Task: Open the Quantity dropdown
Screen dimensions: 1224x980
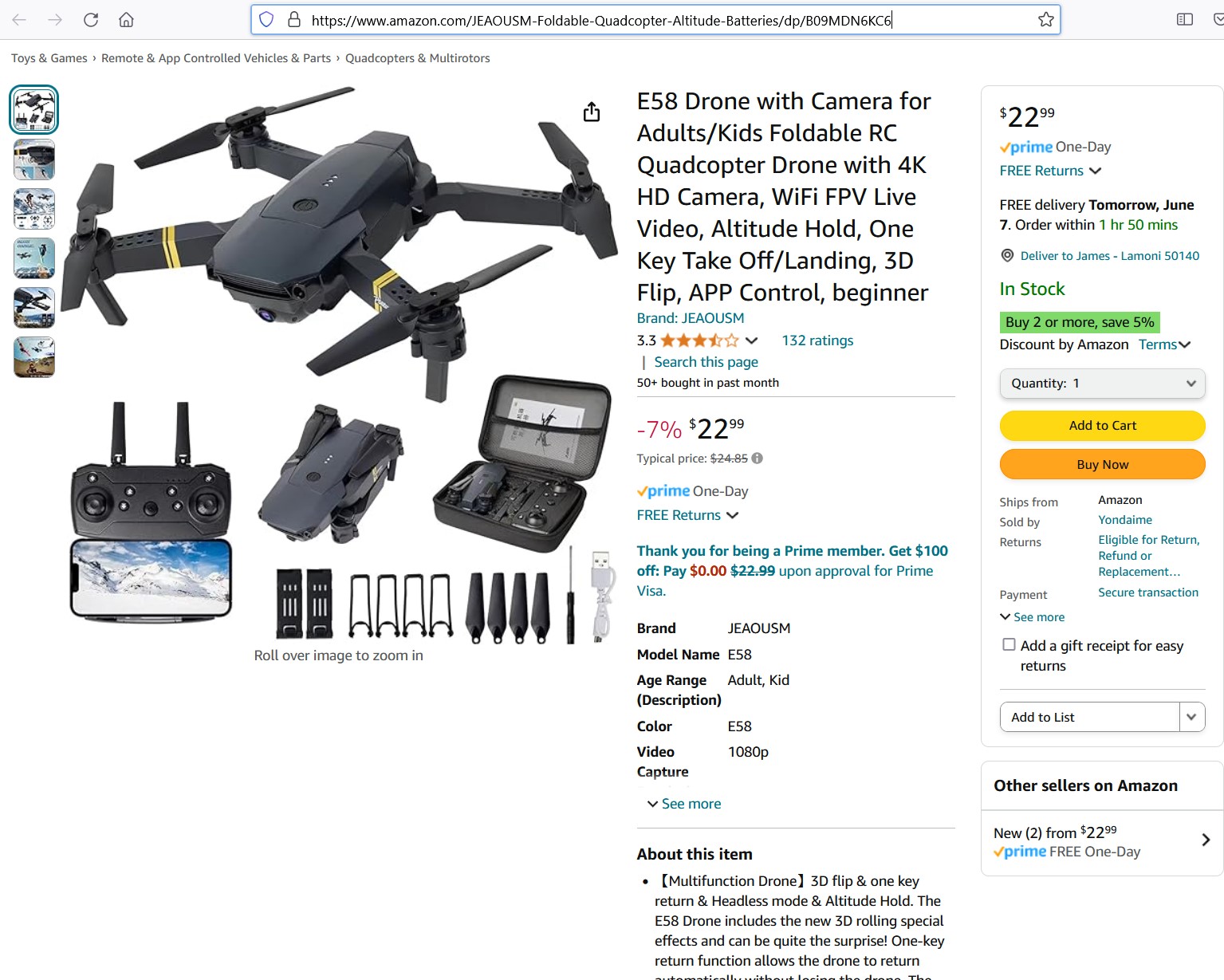Action: tap(1103, 384)
